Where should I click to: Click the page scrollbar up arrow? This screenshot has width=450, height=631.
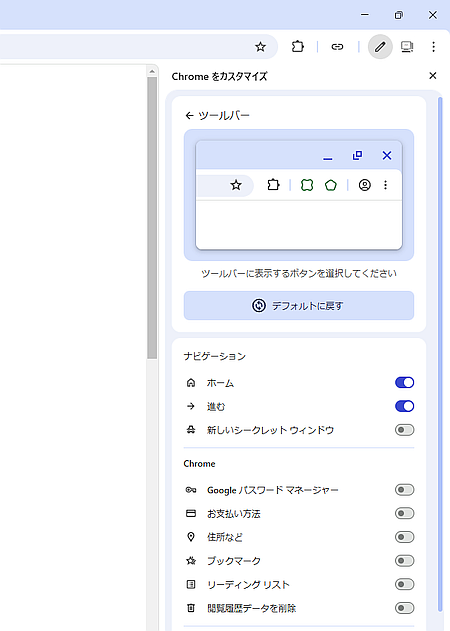pyautogui.click(x=152, y=71)
